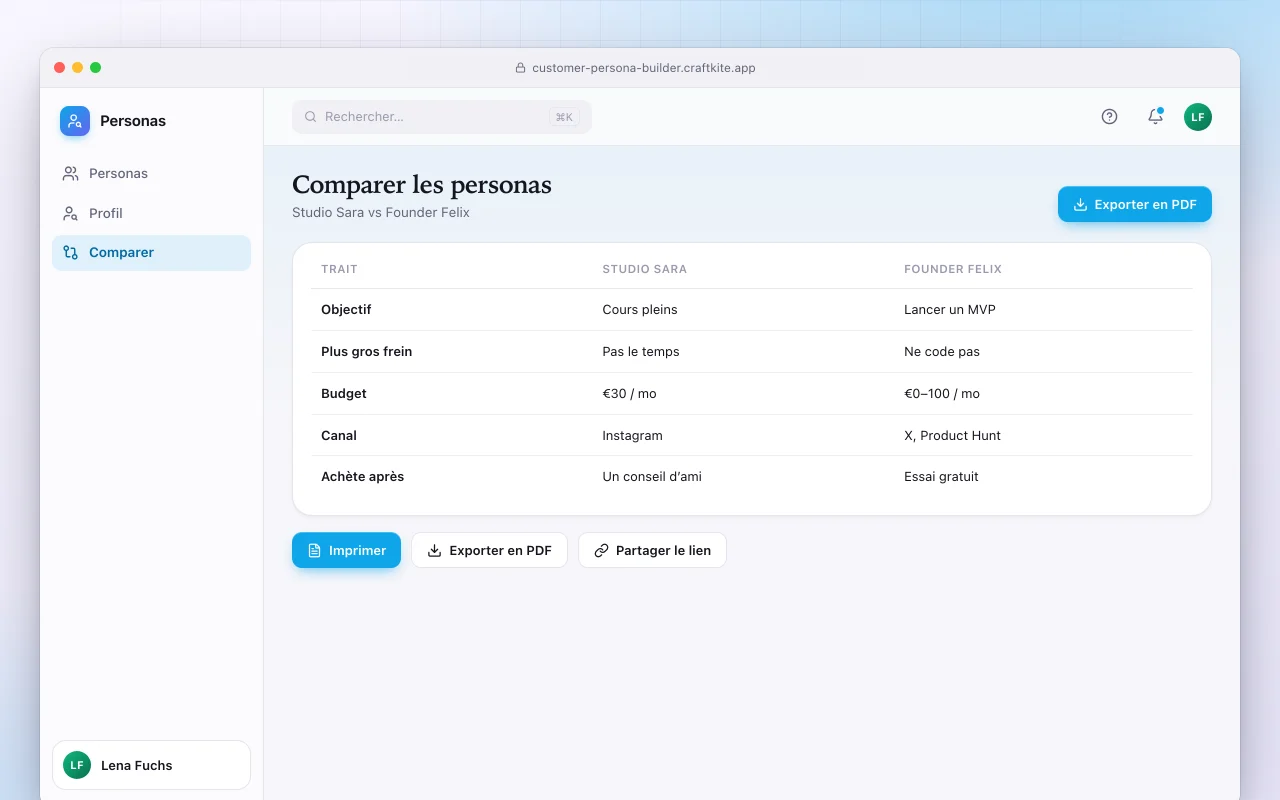Focus the Rechercher search field
Image resolution: width=1280 pixels, height=800 pixels.
tap(442, 117)
